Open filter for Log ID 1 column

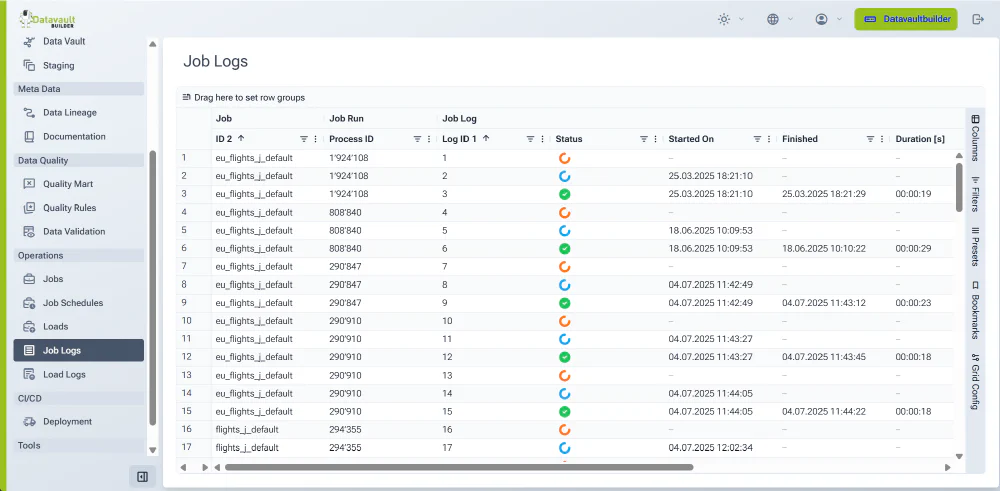(531, 139)
